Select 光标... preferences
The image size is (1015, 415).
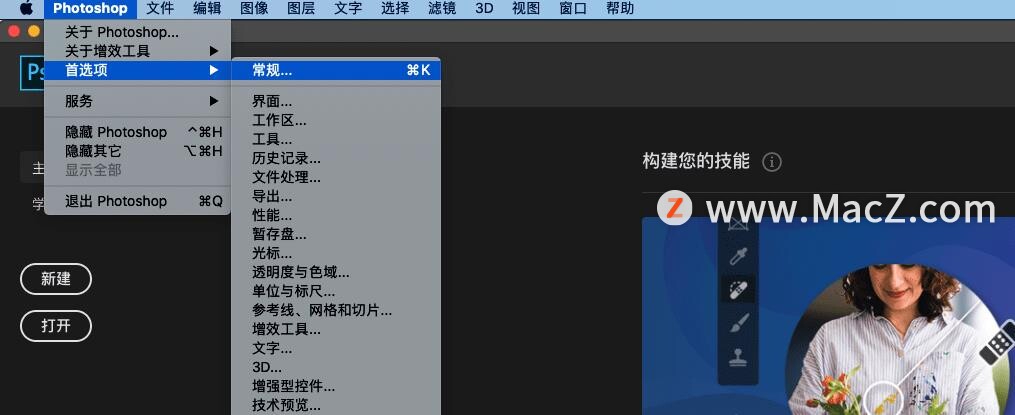click(x=336, y=253)
